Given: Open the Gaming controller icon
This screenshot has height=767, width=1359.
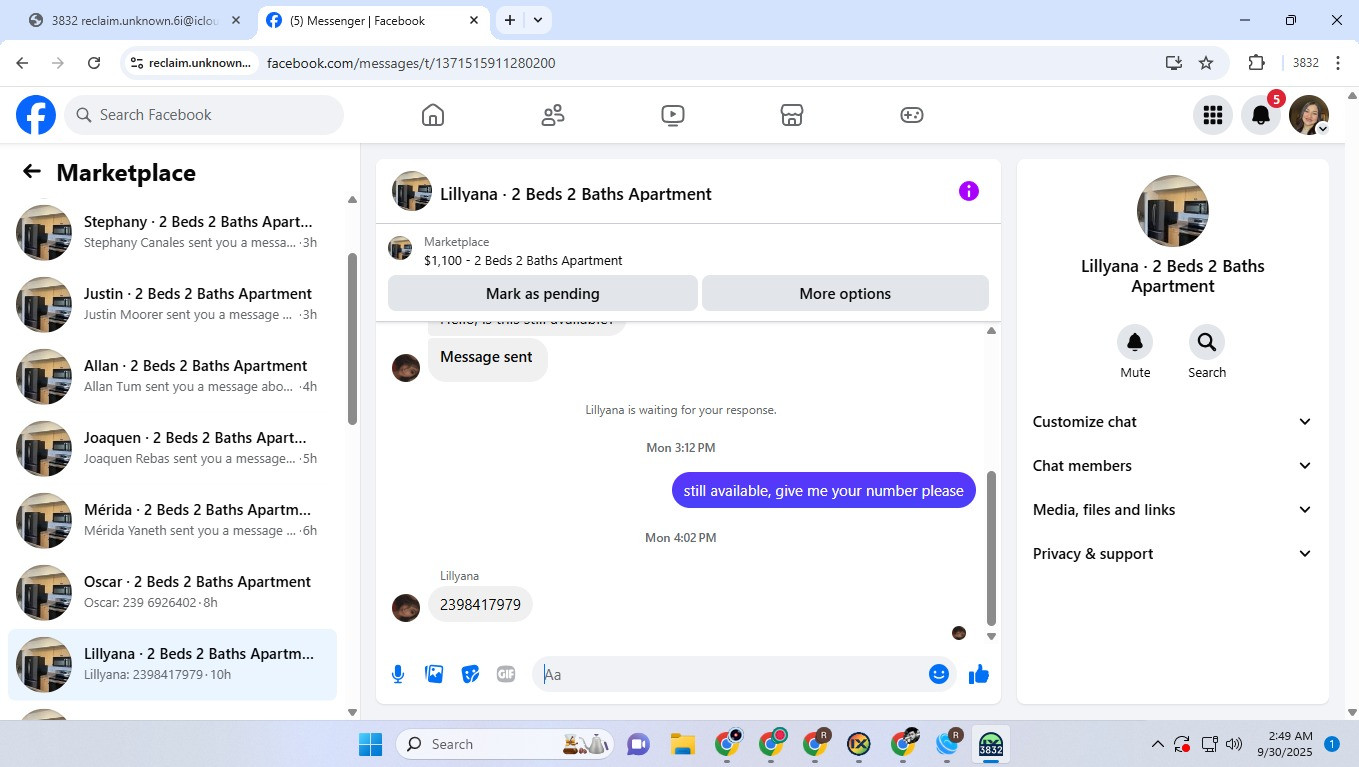Looking at the screenshot, I should [x=912, y=115].
